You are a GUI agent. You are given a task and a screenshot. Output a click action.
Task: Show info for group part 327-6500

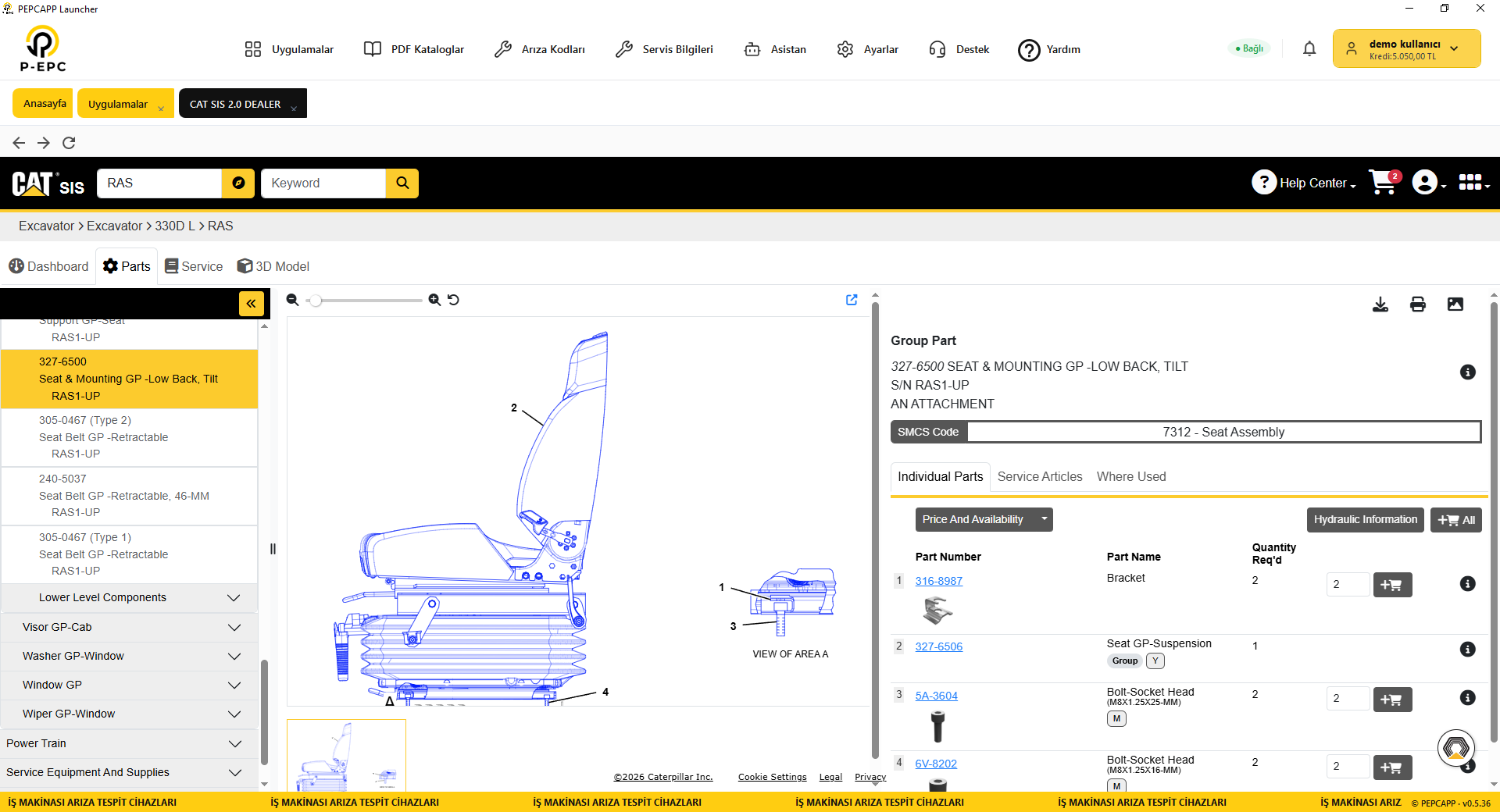(x=1468, y=372)
